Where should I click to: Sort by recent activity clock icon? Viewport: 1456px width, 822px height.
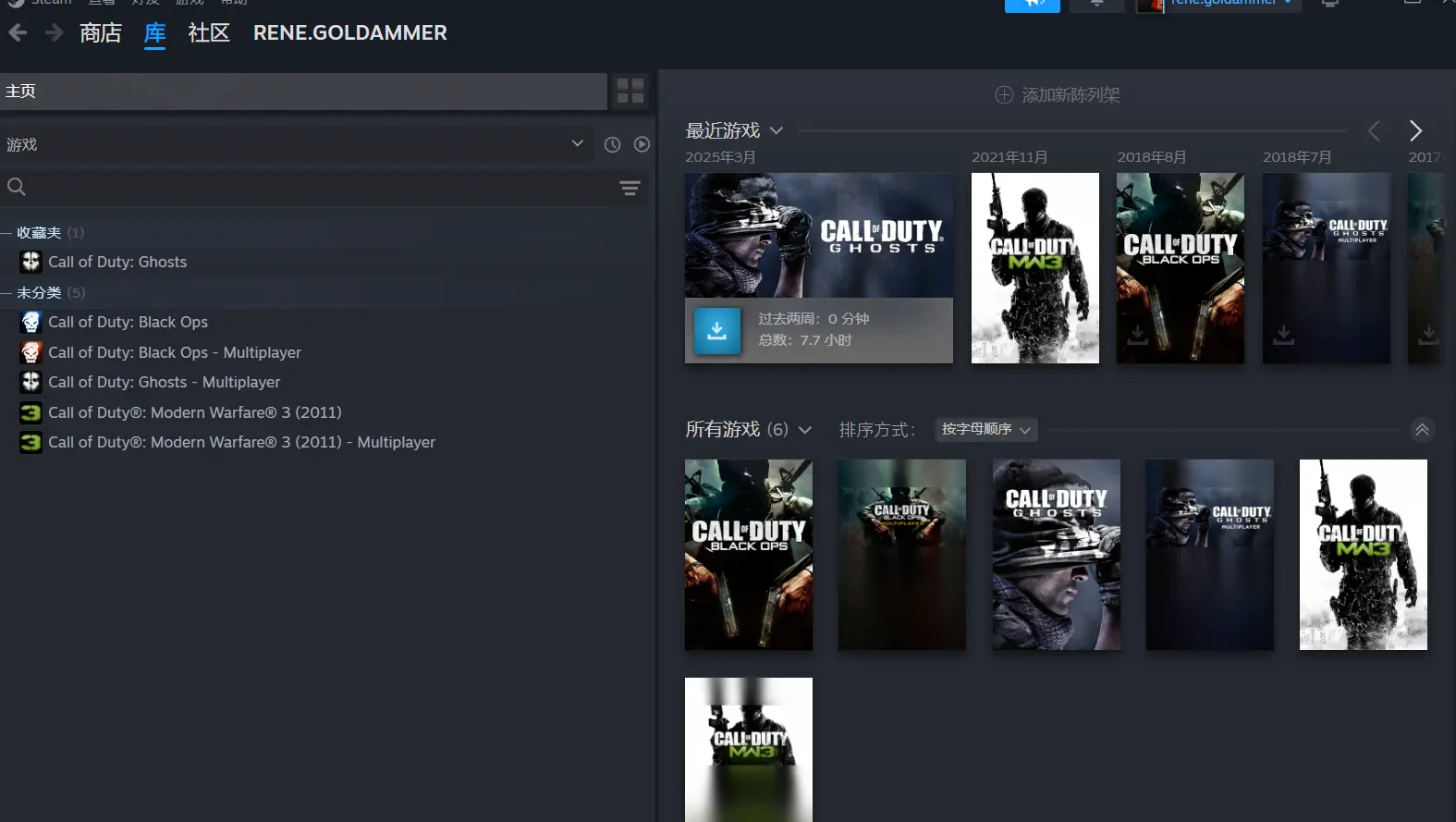tap(612, 144)
